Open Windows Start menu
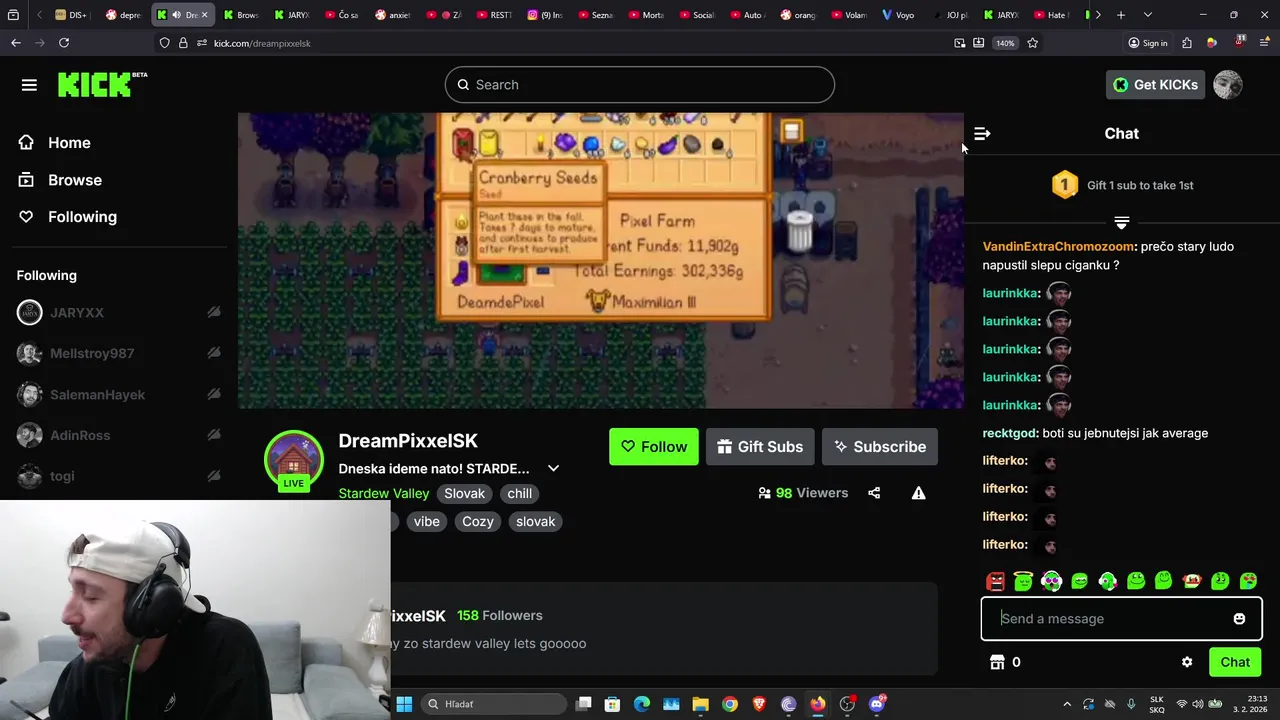Screen dimensions: 1280x720 (404, 704)
